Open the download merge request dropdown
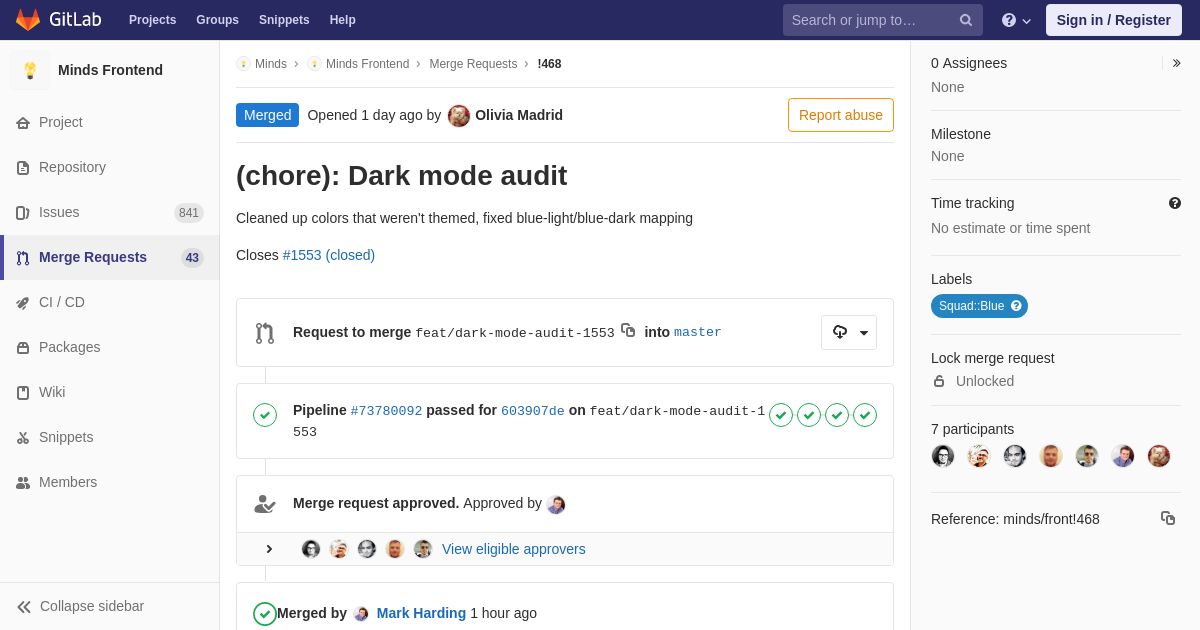 [849, 333]
